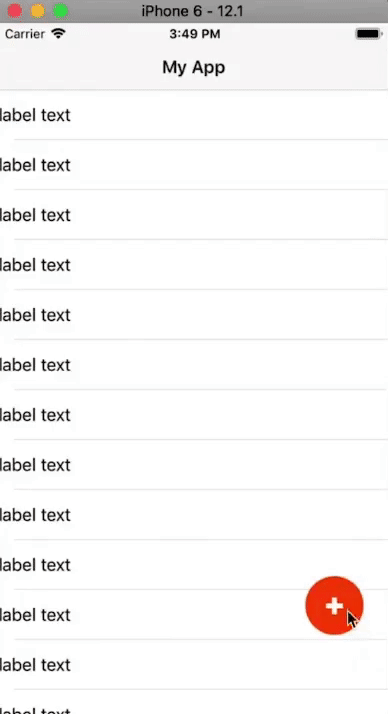
Task: Click the battery icon in status bar
Action: pos(368,34)
